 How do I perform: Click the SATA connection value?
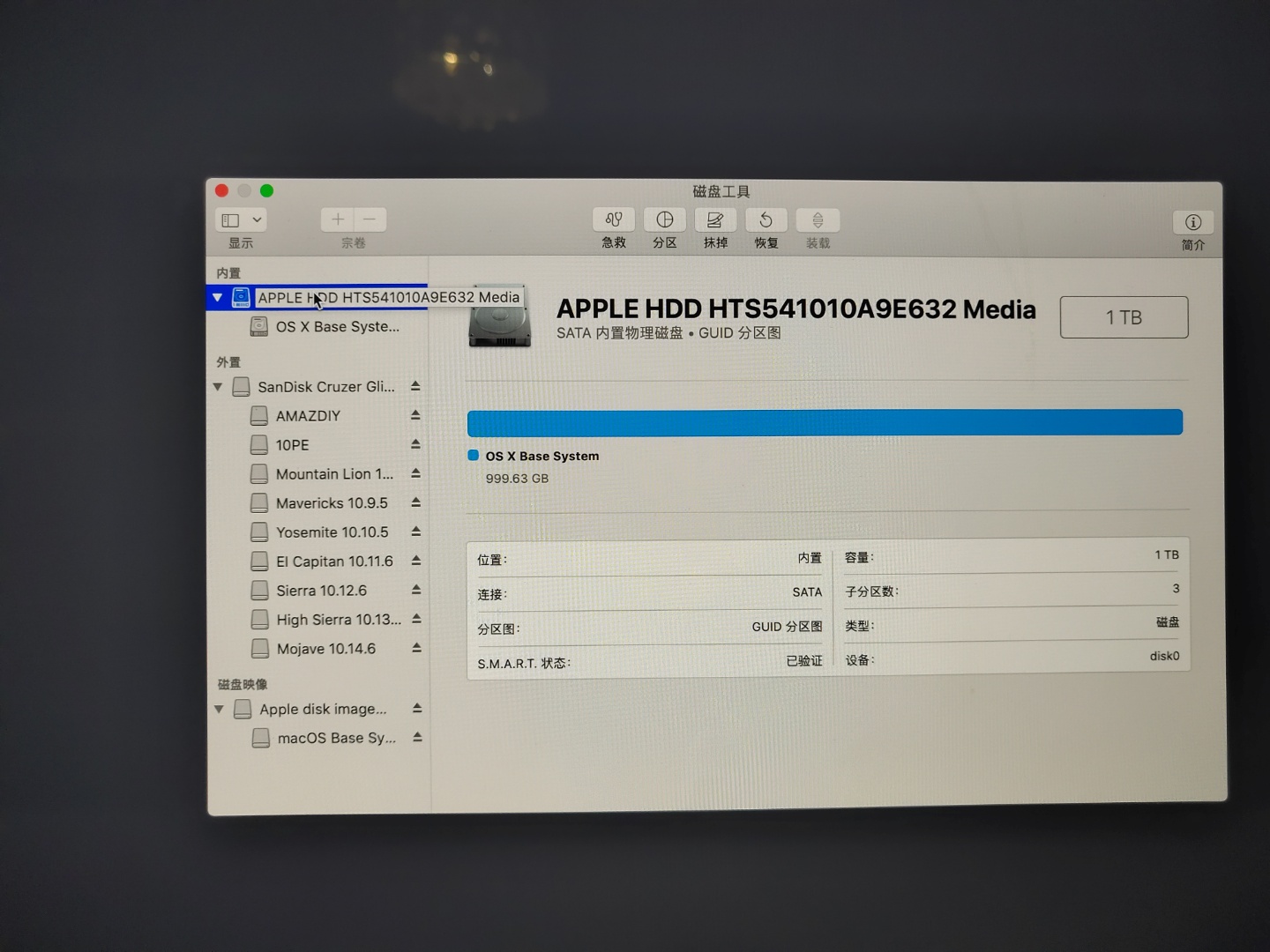point(807,592)
